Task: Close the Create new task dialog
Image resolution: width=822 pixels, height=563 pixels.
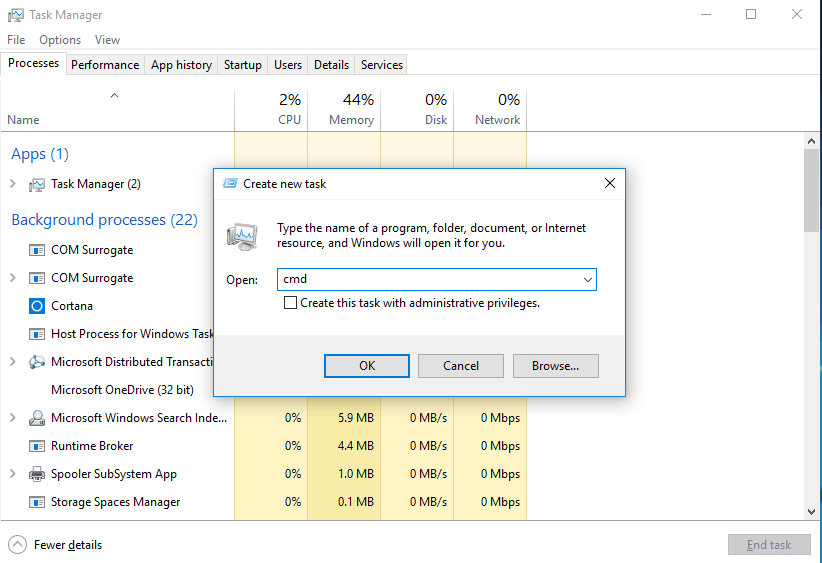Action: (x=610, y=183)
